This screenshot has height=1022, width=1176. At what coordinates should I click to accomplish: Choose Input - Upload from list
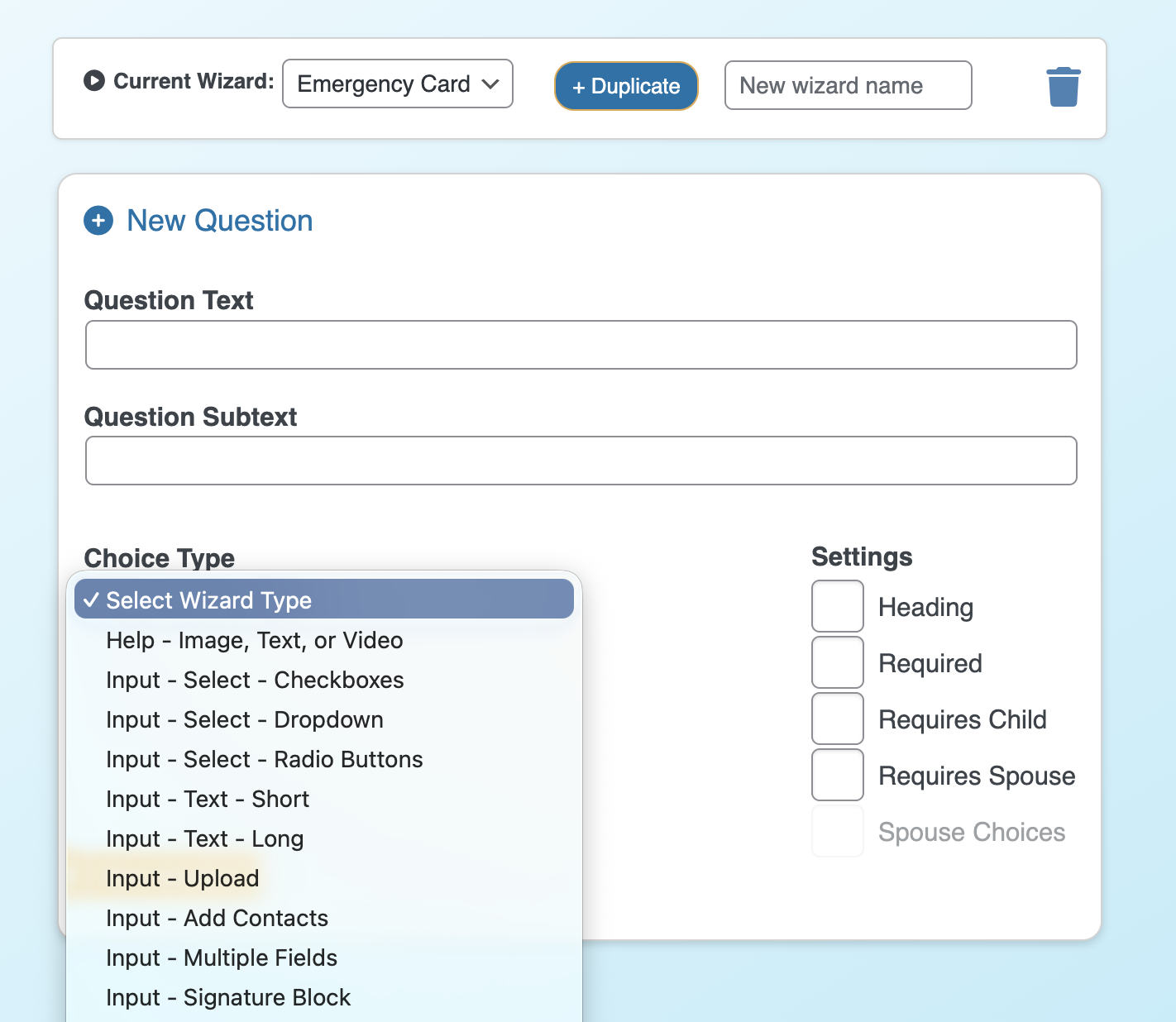coord(324,878)
